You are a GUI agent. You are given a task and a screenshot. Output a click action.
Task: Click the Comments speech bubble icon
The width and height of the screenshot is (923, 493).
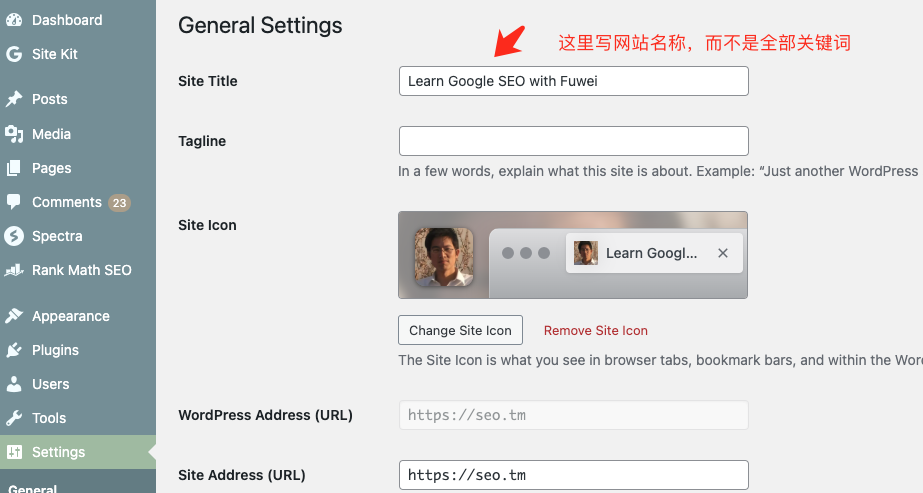click(14, 202)
